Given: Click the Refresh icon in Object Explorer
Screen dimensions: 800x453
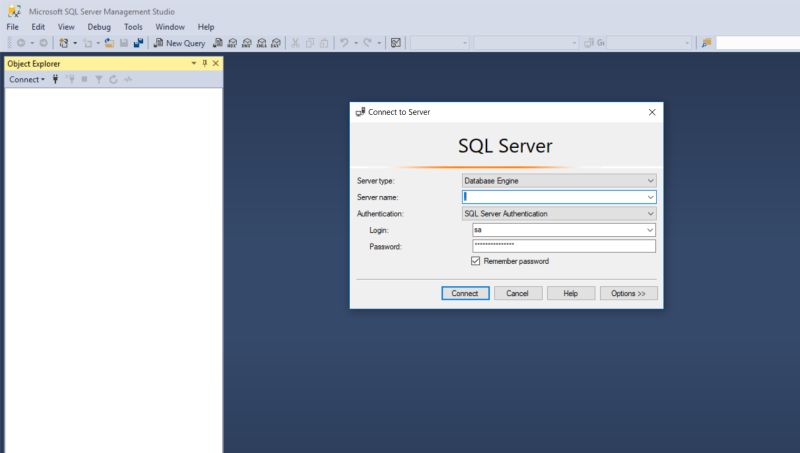Looking at the screenshot, I should click(x=113, y=79).
